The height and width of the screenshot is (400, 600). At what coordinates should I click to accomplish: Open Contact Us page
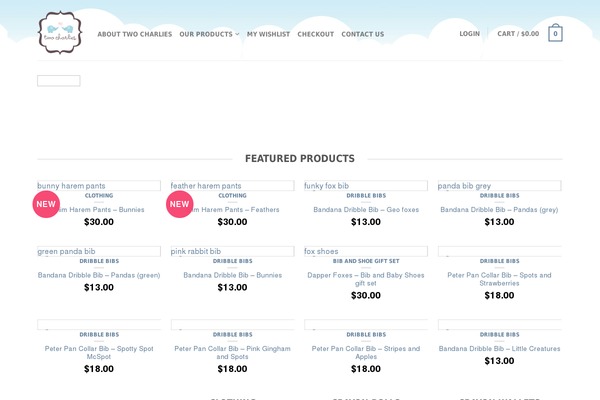pyautogui.click(x=363, y=34)
